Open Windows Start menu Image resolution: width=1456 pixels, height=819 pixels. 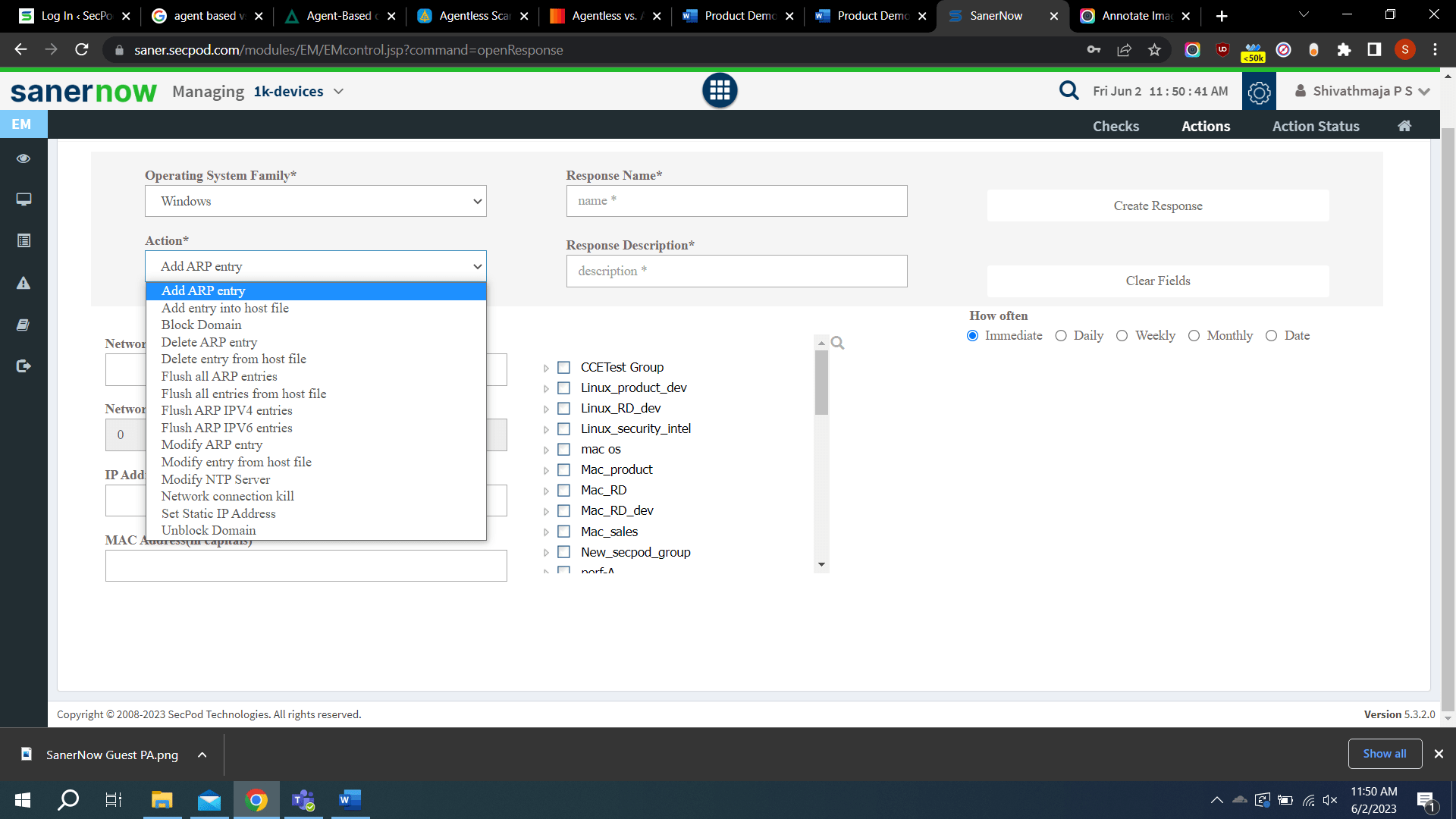coord(23,800)
